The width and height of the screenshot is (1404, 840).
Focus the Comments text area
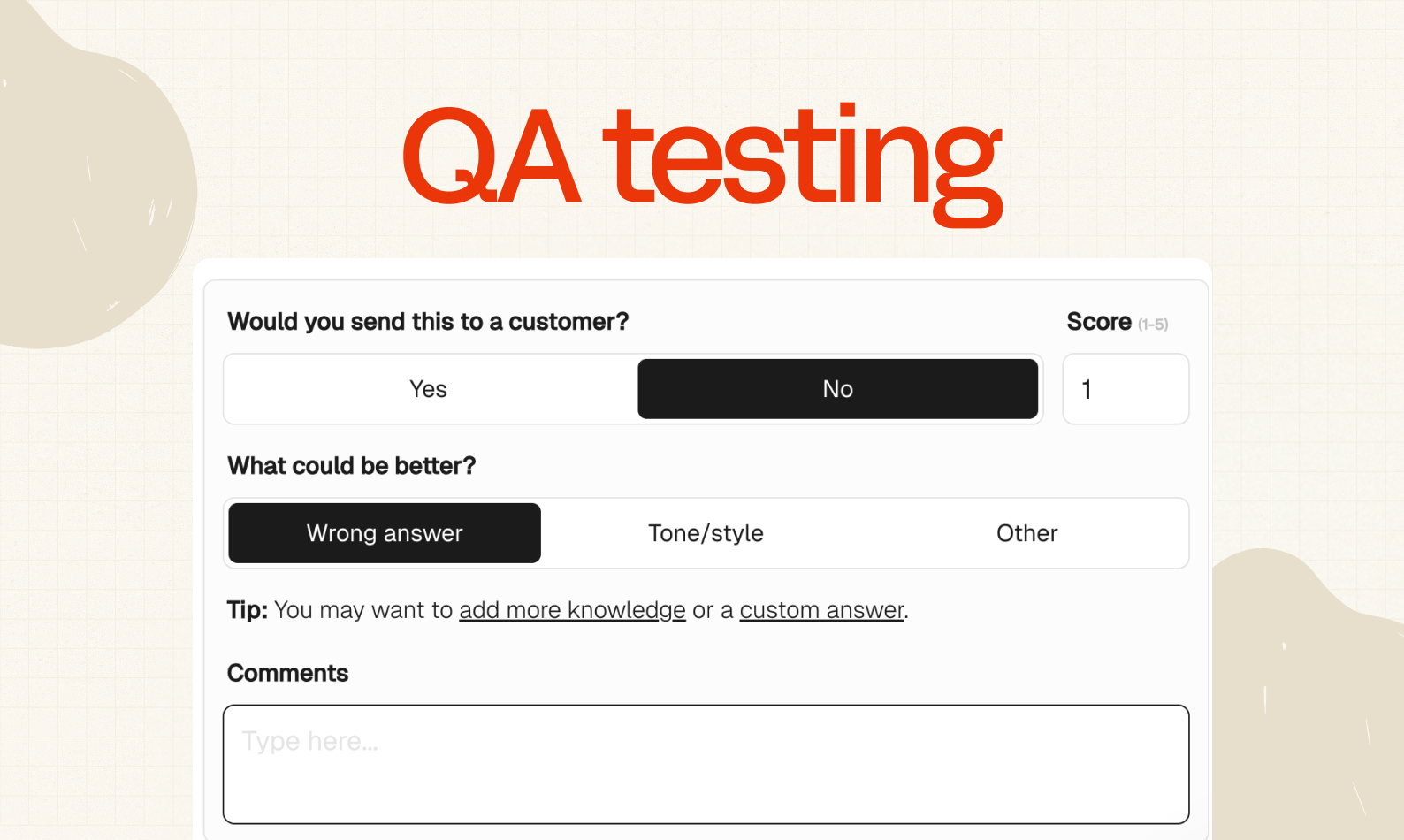pos(706,764)
